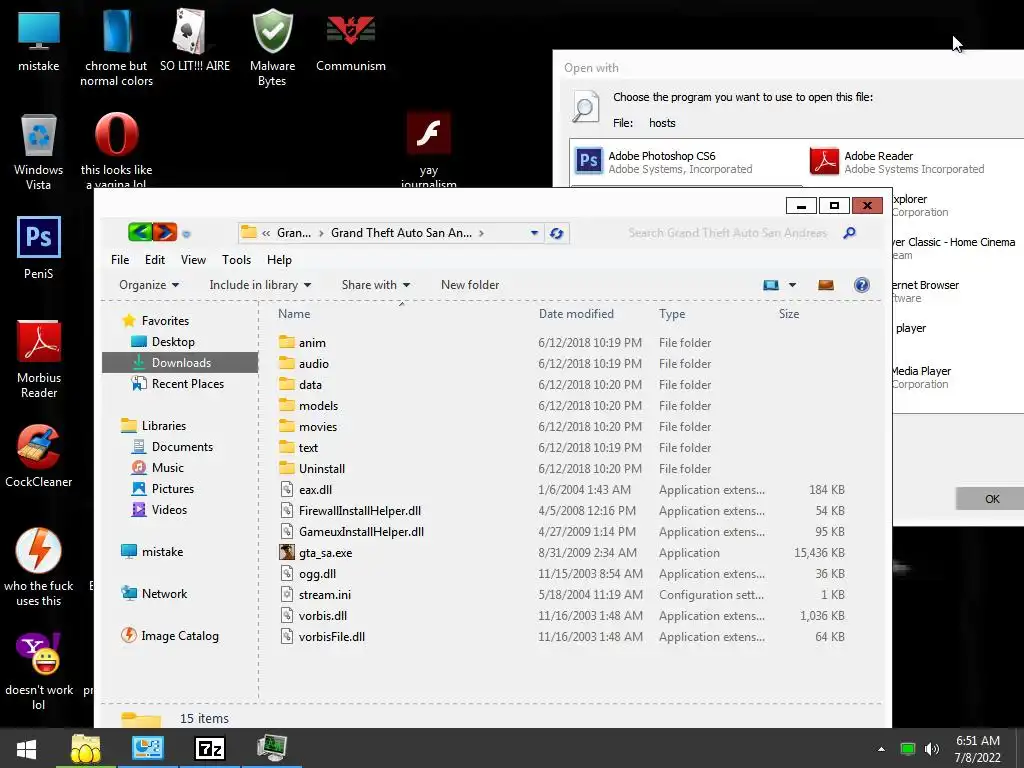
Task: Open the Include in library dropdown
Action: (x=260, y=285)
